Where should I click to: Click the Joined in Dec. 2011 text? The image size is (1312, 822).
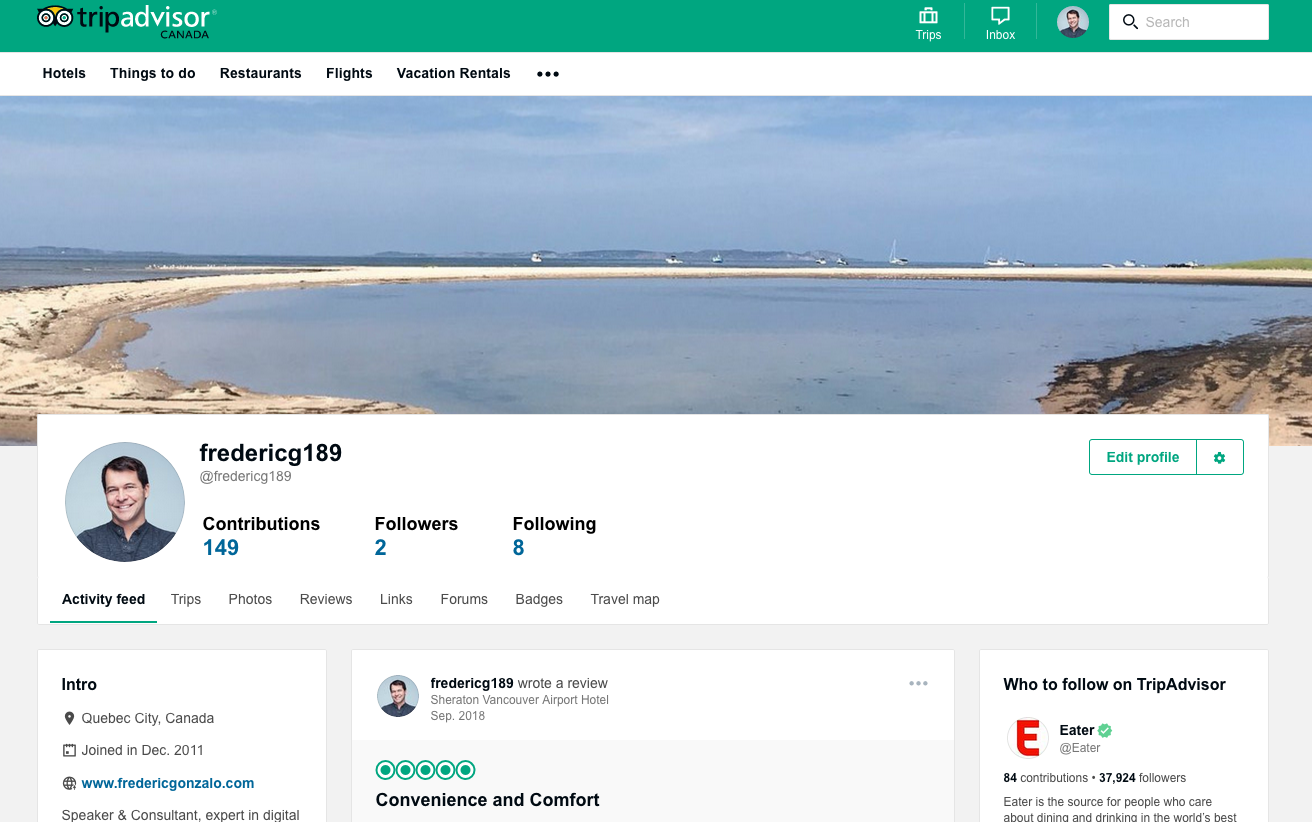[143, 750]
